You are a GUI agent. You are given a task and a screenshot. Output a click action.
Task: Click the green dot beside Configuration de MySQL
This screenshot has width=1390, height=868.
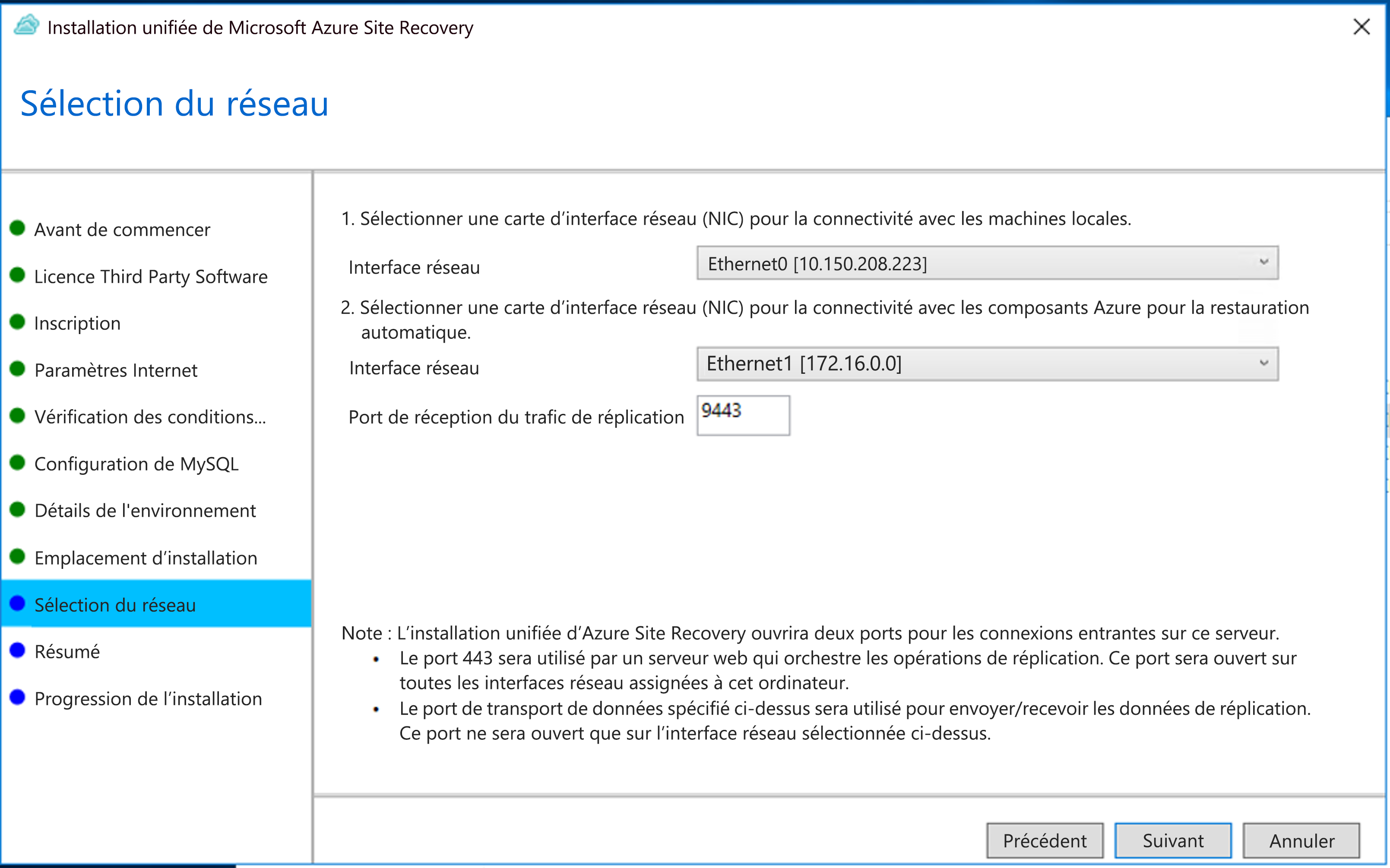(x=17, y=462)
